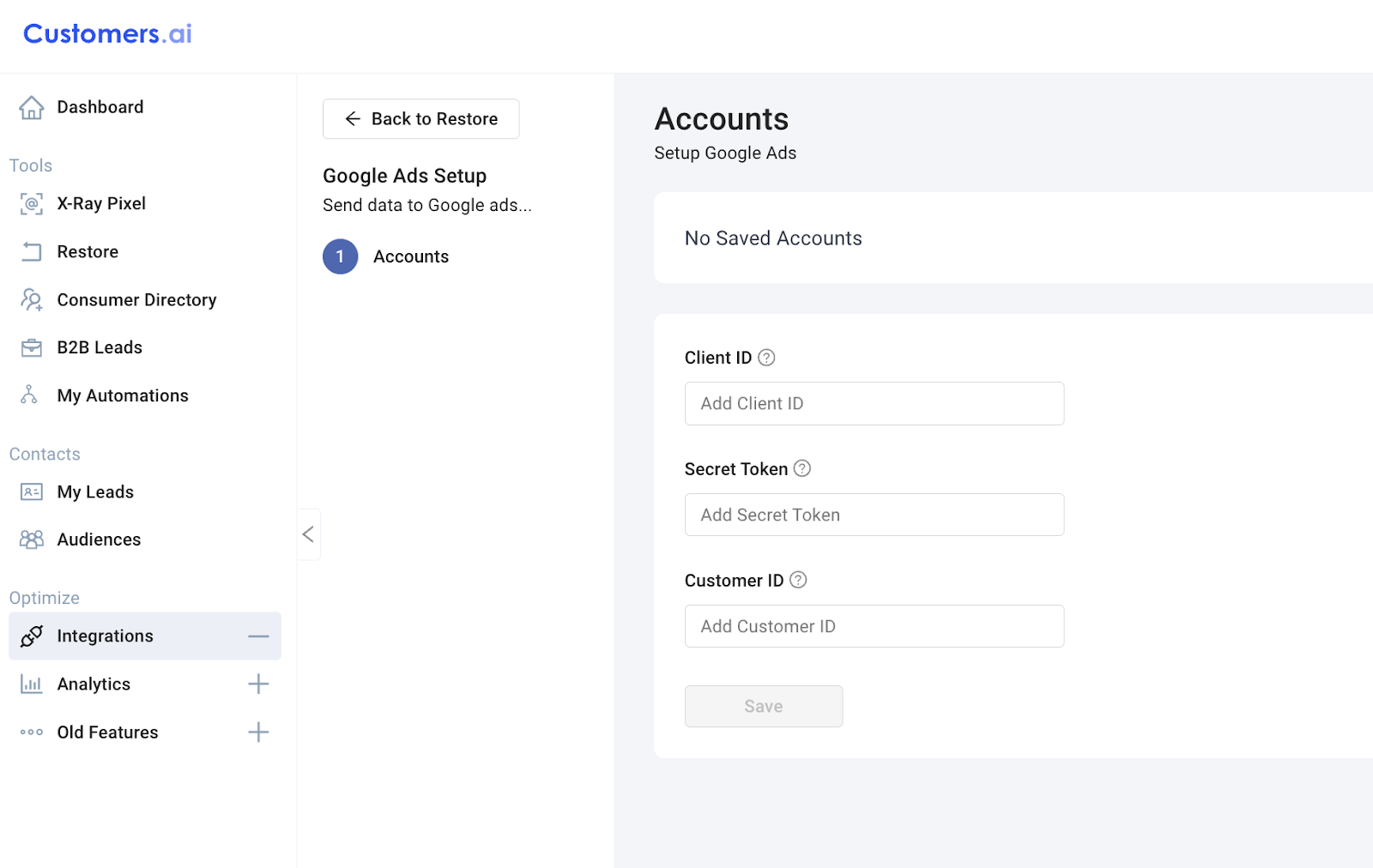Click the Restore icon in sidebar

[32, 251]
